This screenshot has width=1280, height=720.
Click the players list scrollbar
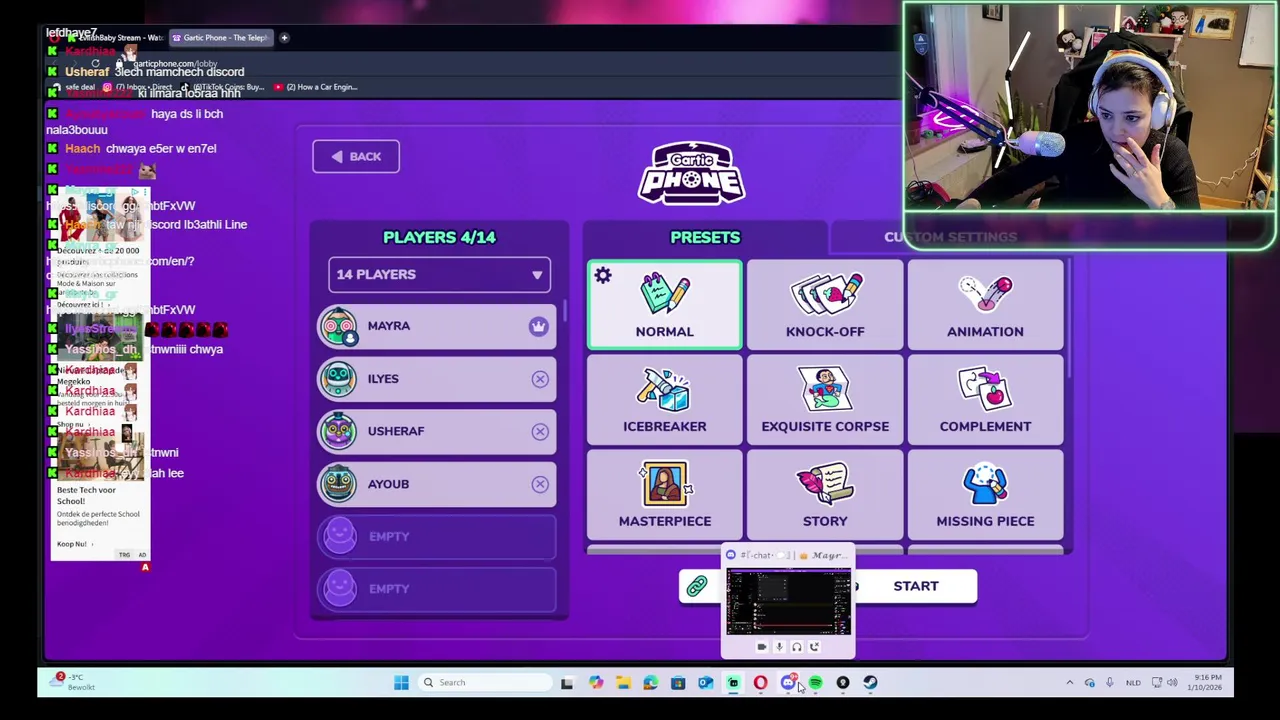(565, 310)
